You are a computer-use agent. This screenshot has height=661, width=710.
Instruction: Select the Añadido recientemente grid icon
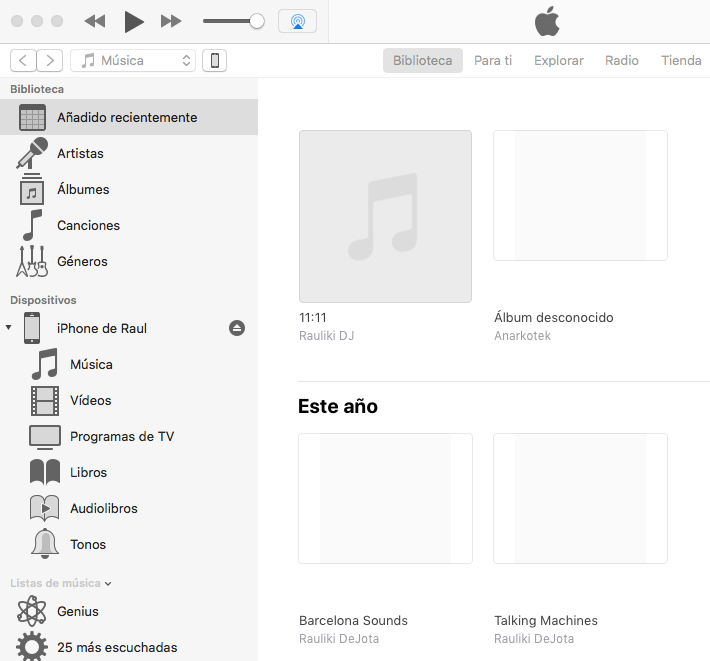tap(32, 117)
